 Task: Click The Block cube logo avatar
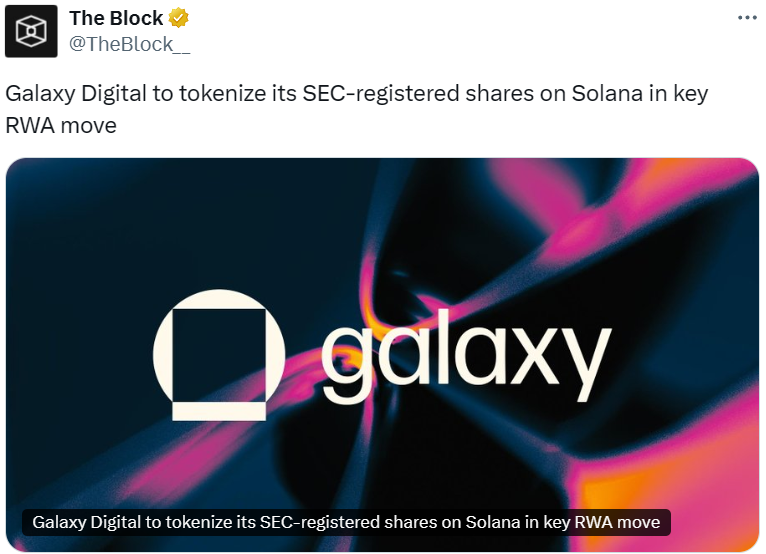(x=30, y=31)
